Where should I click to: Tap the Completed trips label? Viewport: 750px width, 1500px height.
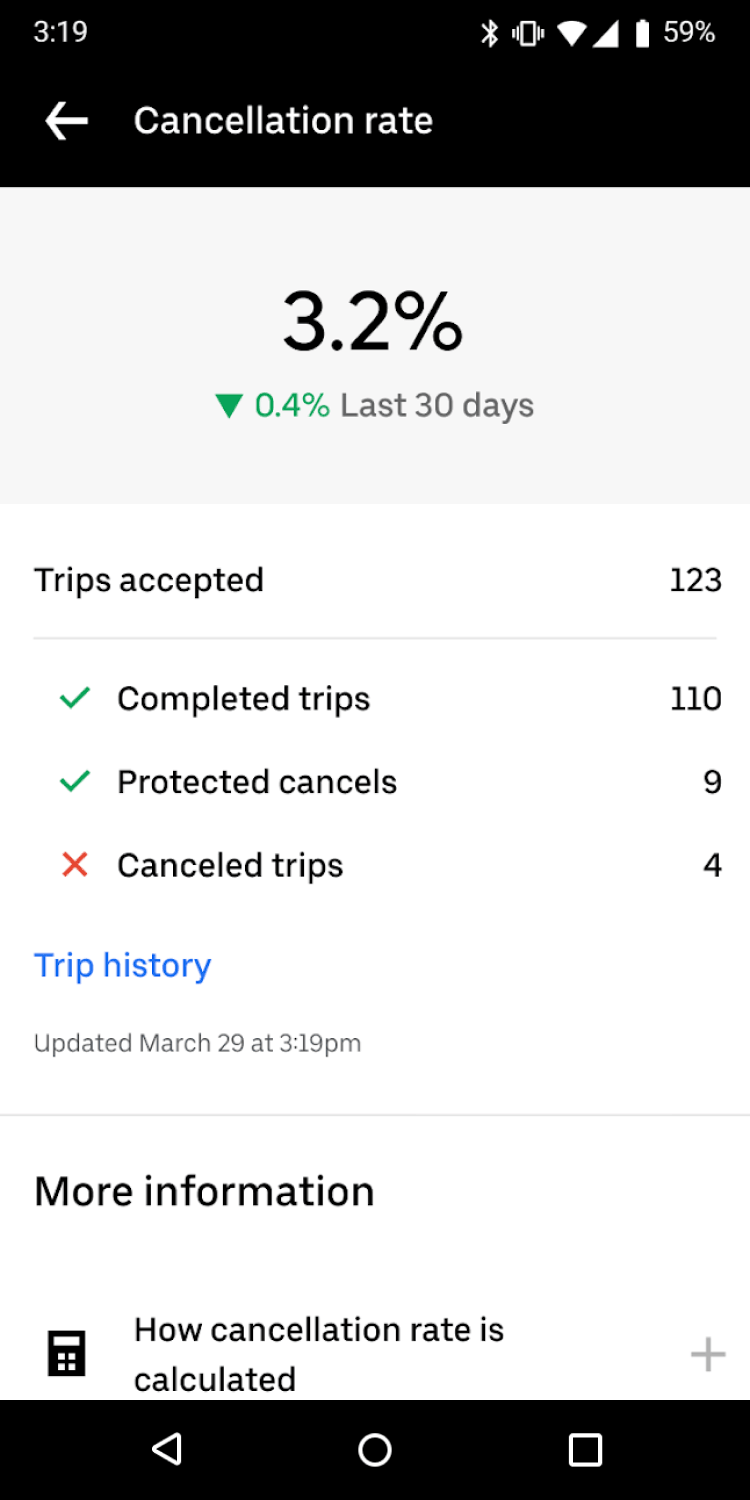point(243,698)
